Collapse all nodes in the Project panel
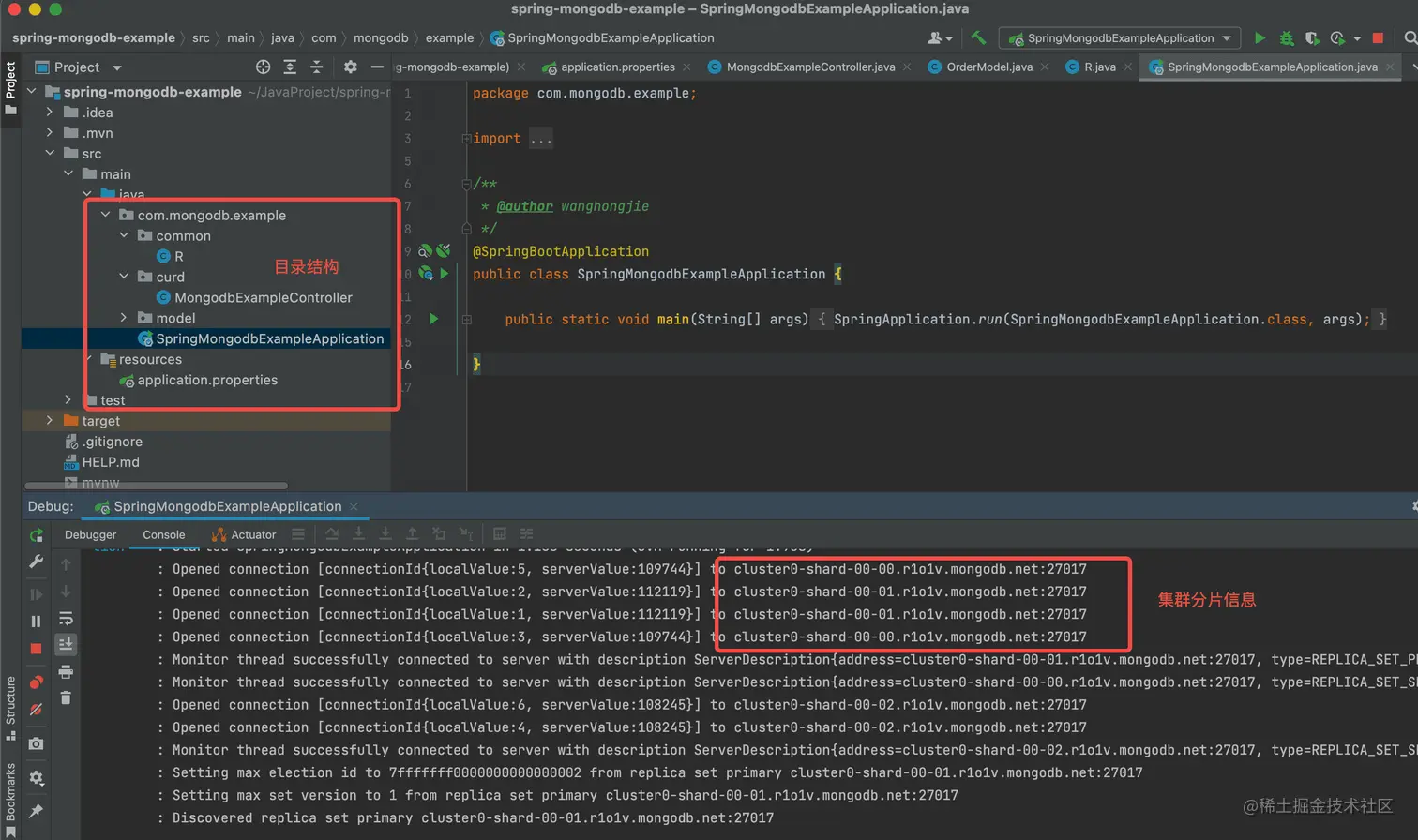 tap(316, 67)
